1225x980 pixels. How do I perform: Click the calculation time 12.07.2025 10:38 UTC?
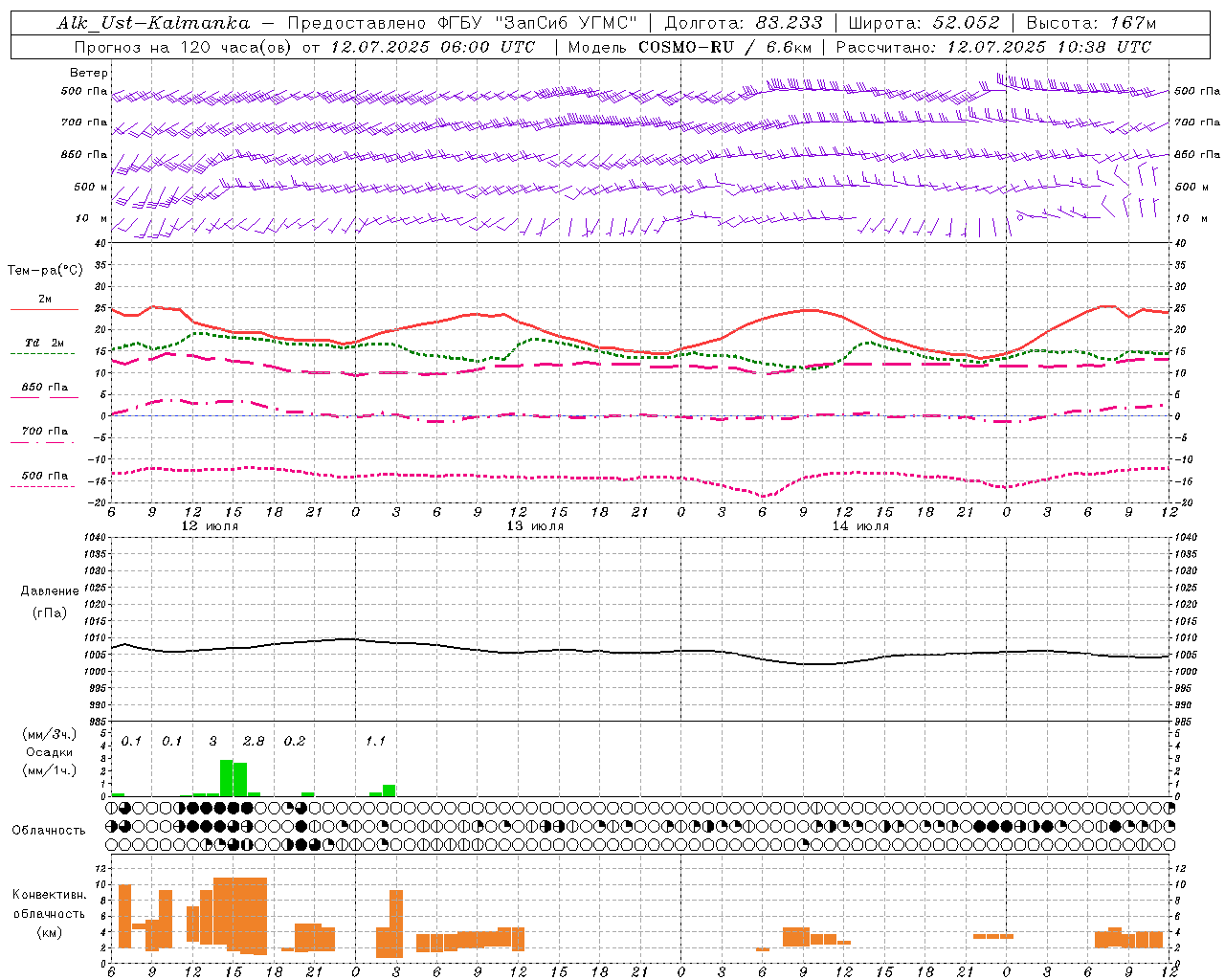coord(1049,47)
